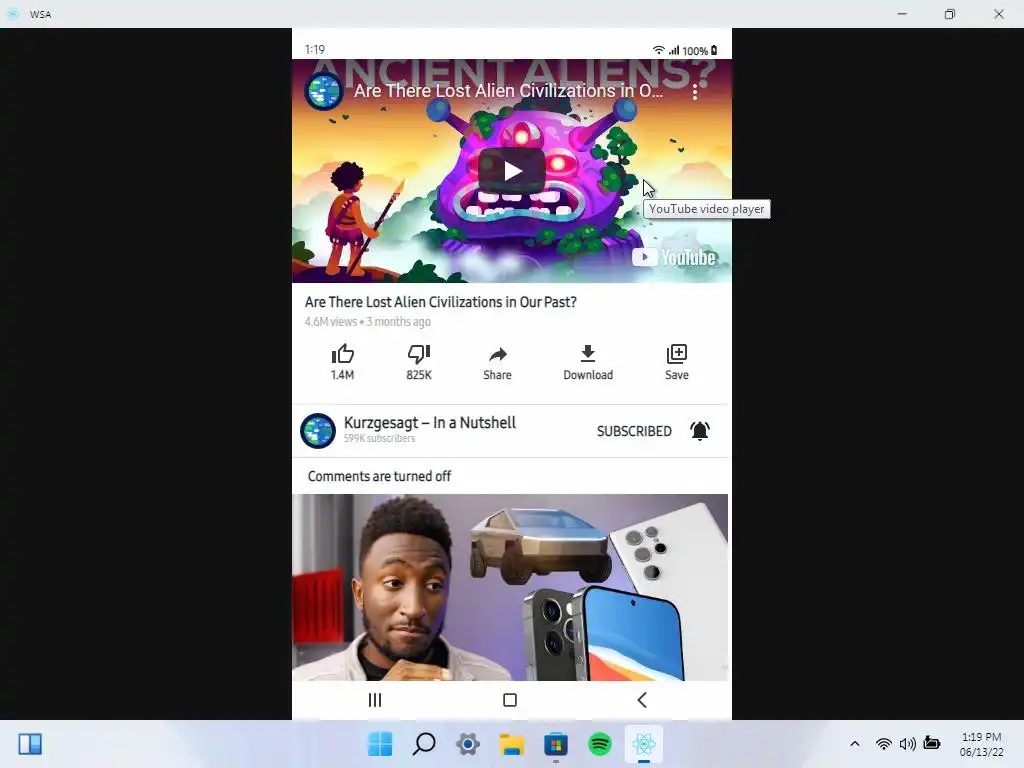Share the video
Viewport: 1024px width, 768px height.
497,363
